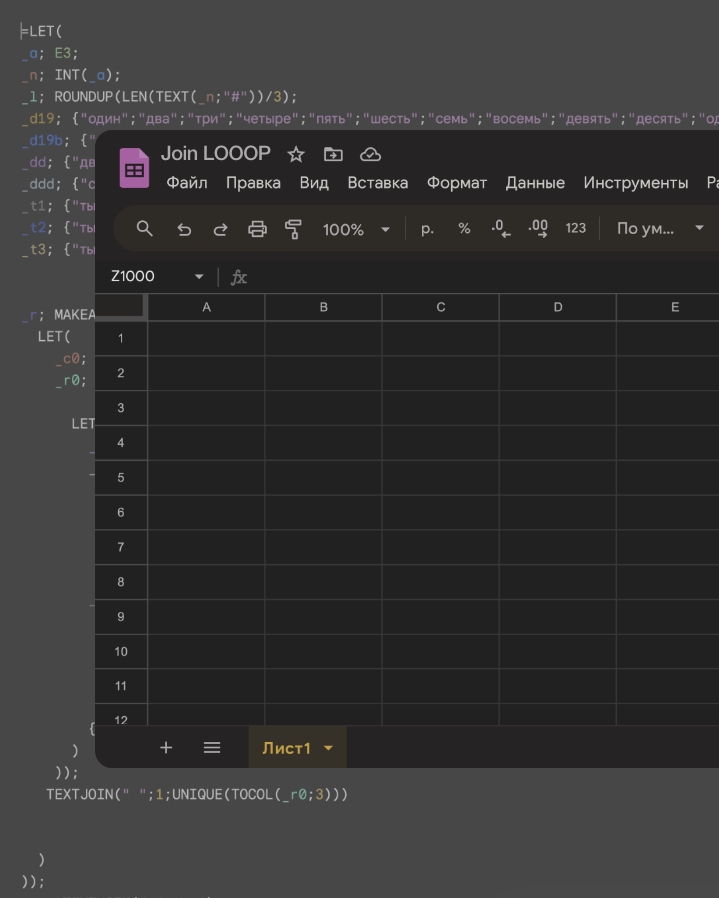Select column E header
Image resolution: width=719 pixels, height=898 pixels.
click(668, 307)
